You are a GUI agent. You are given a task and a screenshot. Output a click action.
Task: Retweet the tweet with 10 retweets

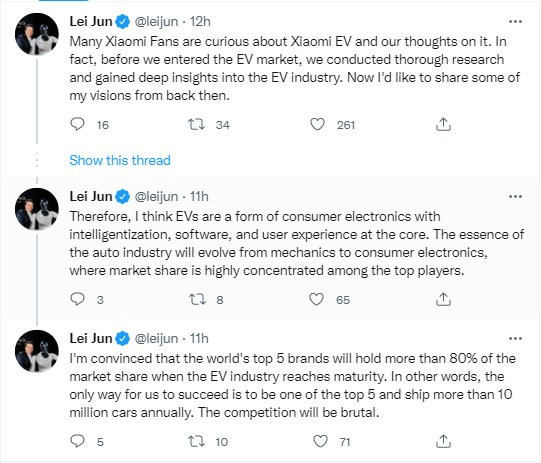(x=196, y=441)
